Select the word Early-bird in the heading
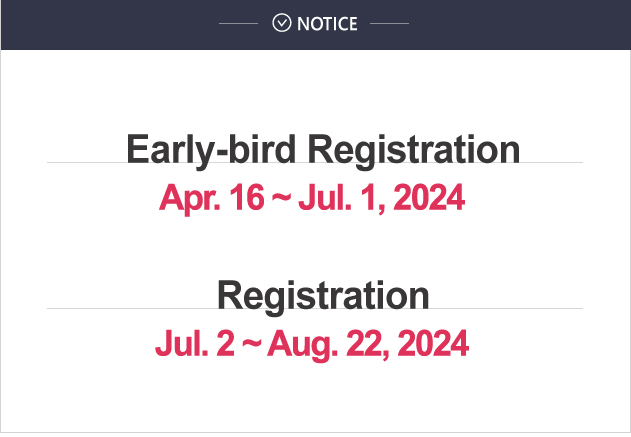 pyautogui.click(x=211, y=151)
